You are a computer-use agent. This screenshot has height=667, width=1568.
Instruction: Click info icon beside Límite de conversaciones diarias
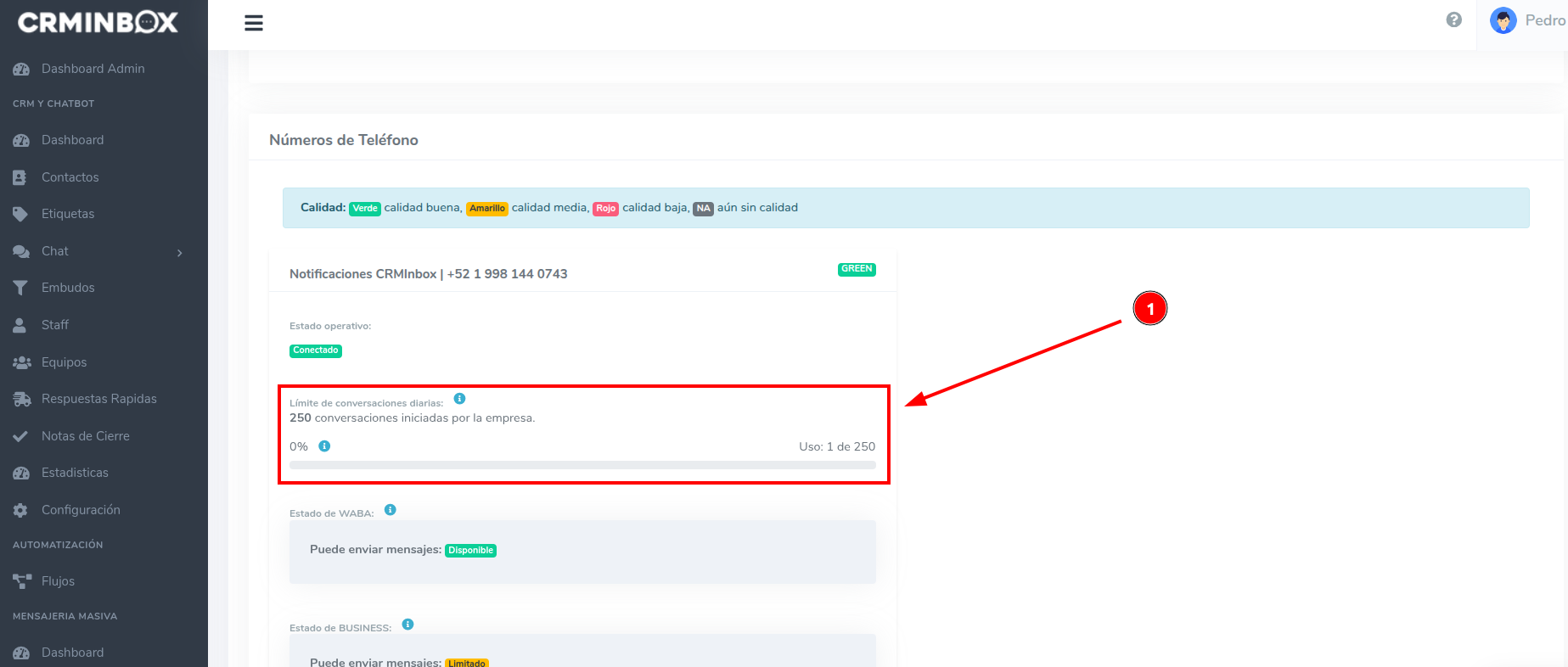coord(459,399)
